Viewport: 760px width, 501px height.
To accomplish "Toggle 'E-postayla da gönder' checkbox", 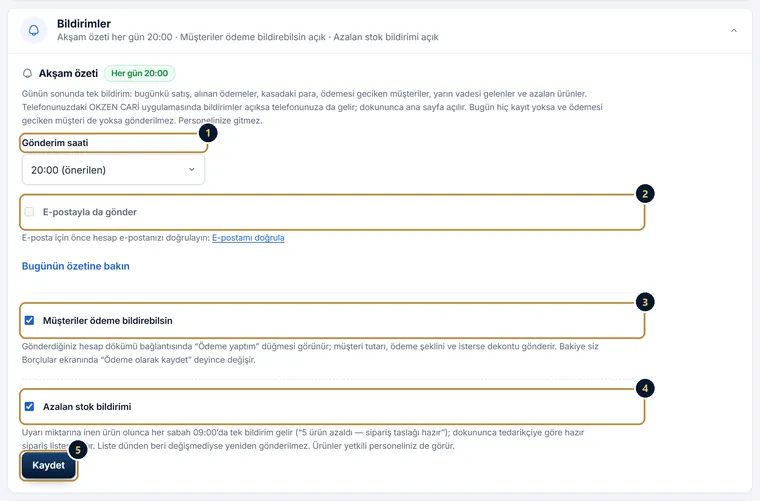I will click(30, 212).
